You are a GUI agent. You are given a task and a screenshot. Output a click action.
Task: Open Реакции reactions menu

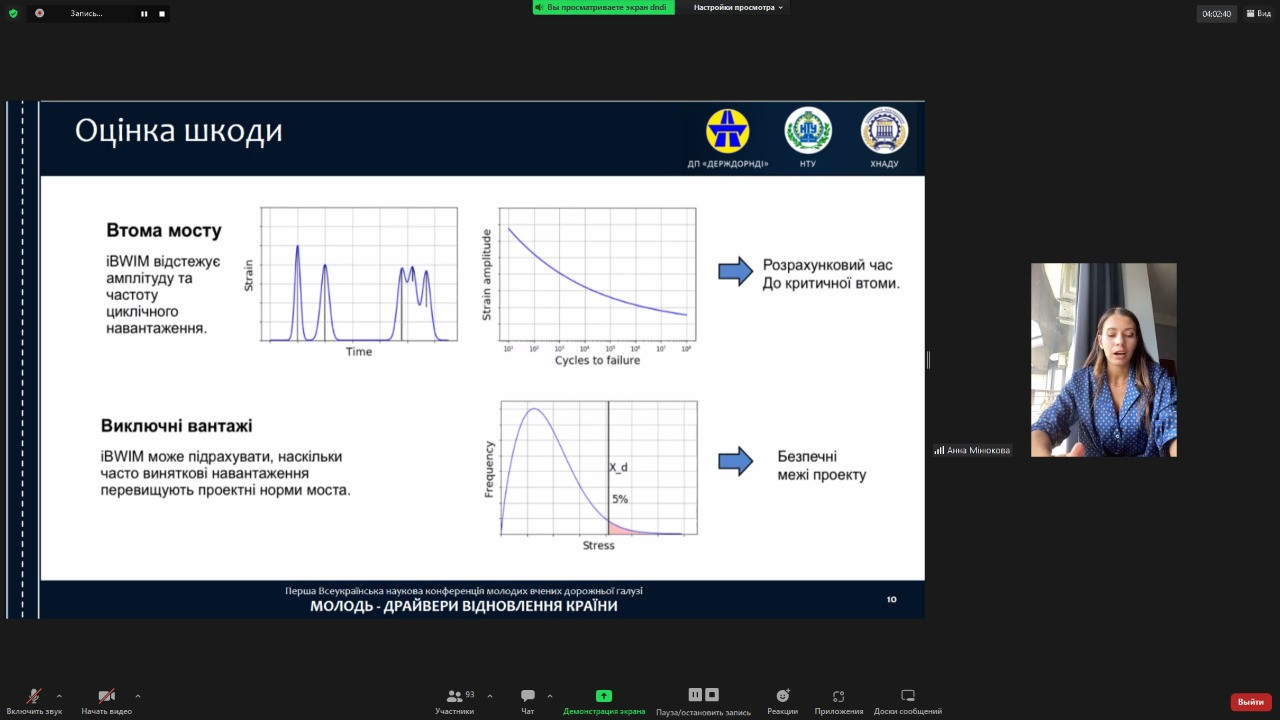(x=783, y=697)
